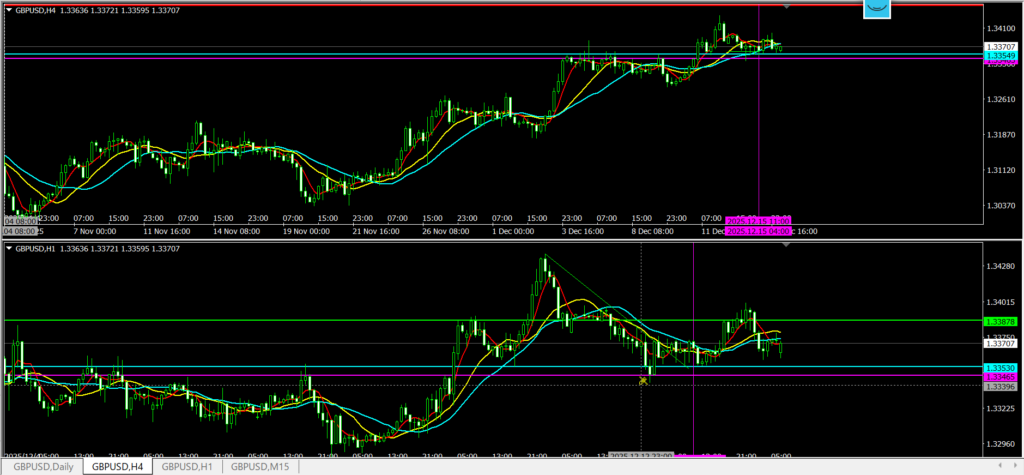Open the GBPUSD,H1 chart tab

pyautogui.click(x=188, y=466)
